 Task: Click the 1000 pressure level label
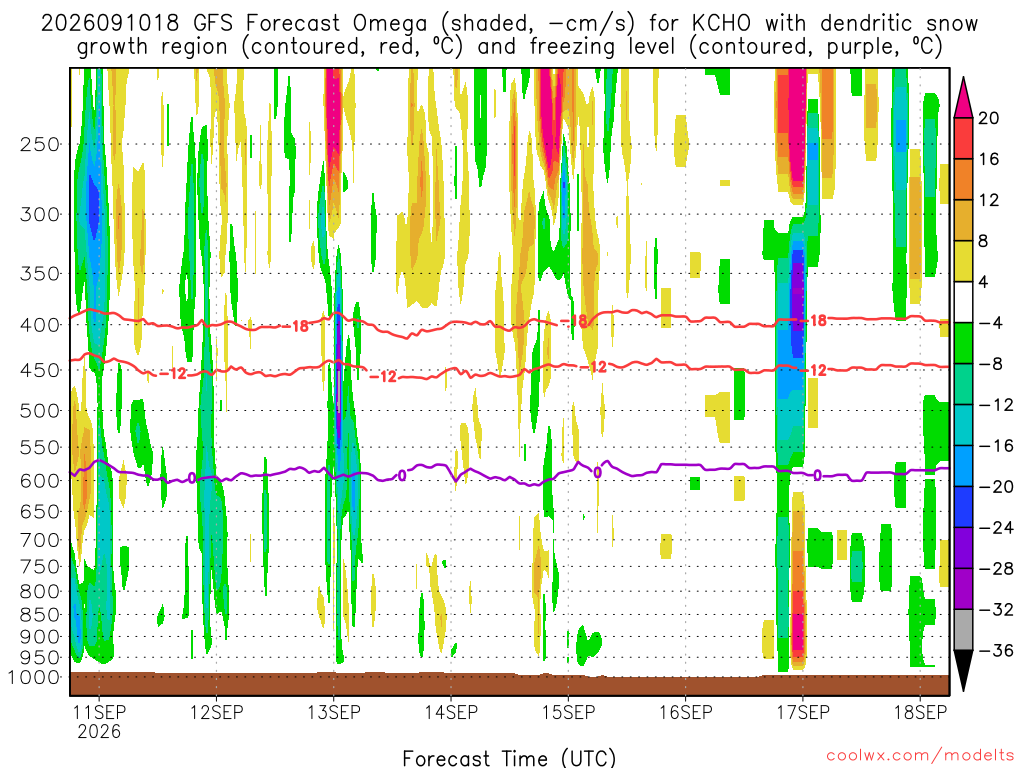[35, 677]
